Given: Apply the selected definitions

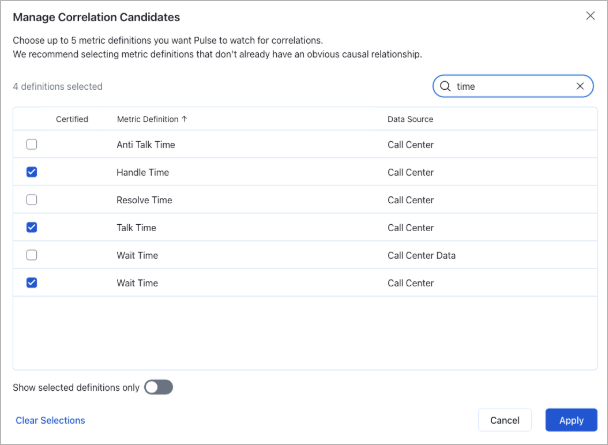Looking at the screenshot, I should (571, 420).
